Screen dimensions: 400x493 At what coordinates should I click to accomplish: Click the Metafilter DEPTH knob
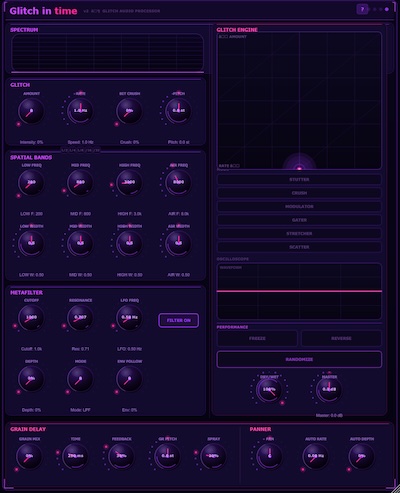(x=31, y=379)
